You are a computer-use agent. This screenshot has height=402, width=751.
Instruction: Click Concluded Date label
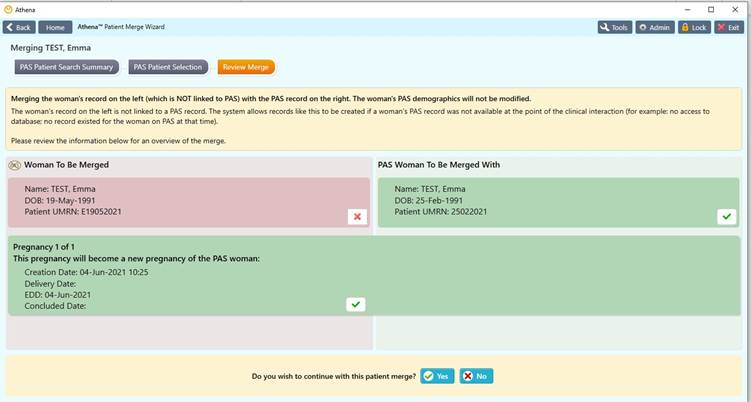[55, 306]
